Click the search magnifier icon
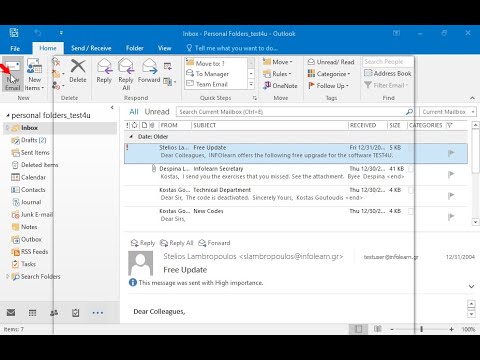Viewport: 480px width, 360px height. [409, 112]
